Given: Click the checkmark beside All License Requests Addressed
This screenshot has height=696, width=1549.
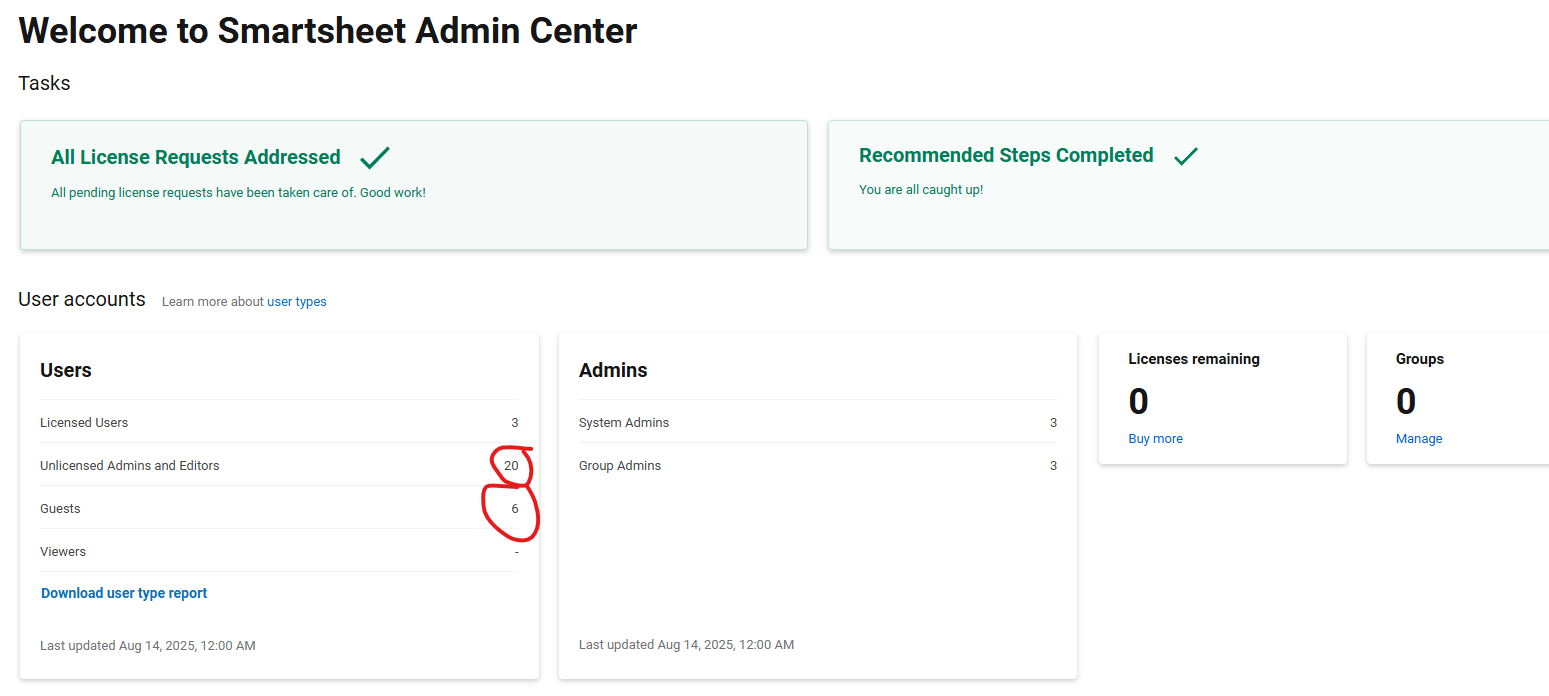Looking at the screenshot, I should pos(375,157).
